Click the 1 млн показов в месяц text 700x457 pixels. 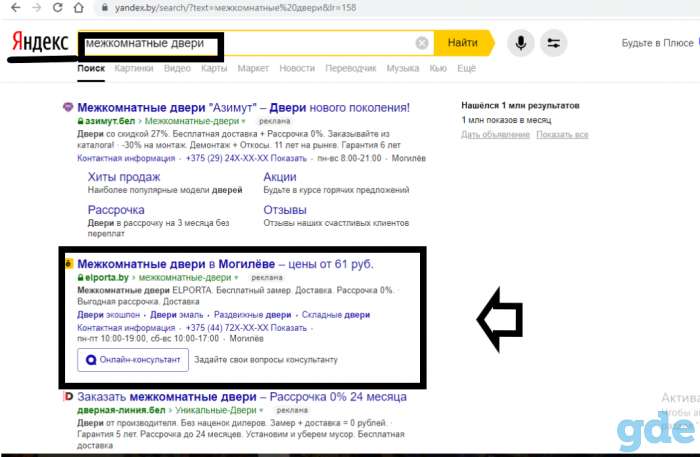(x=506, y=120)
